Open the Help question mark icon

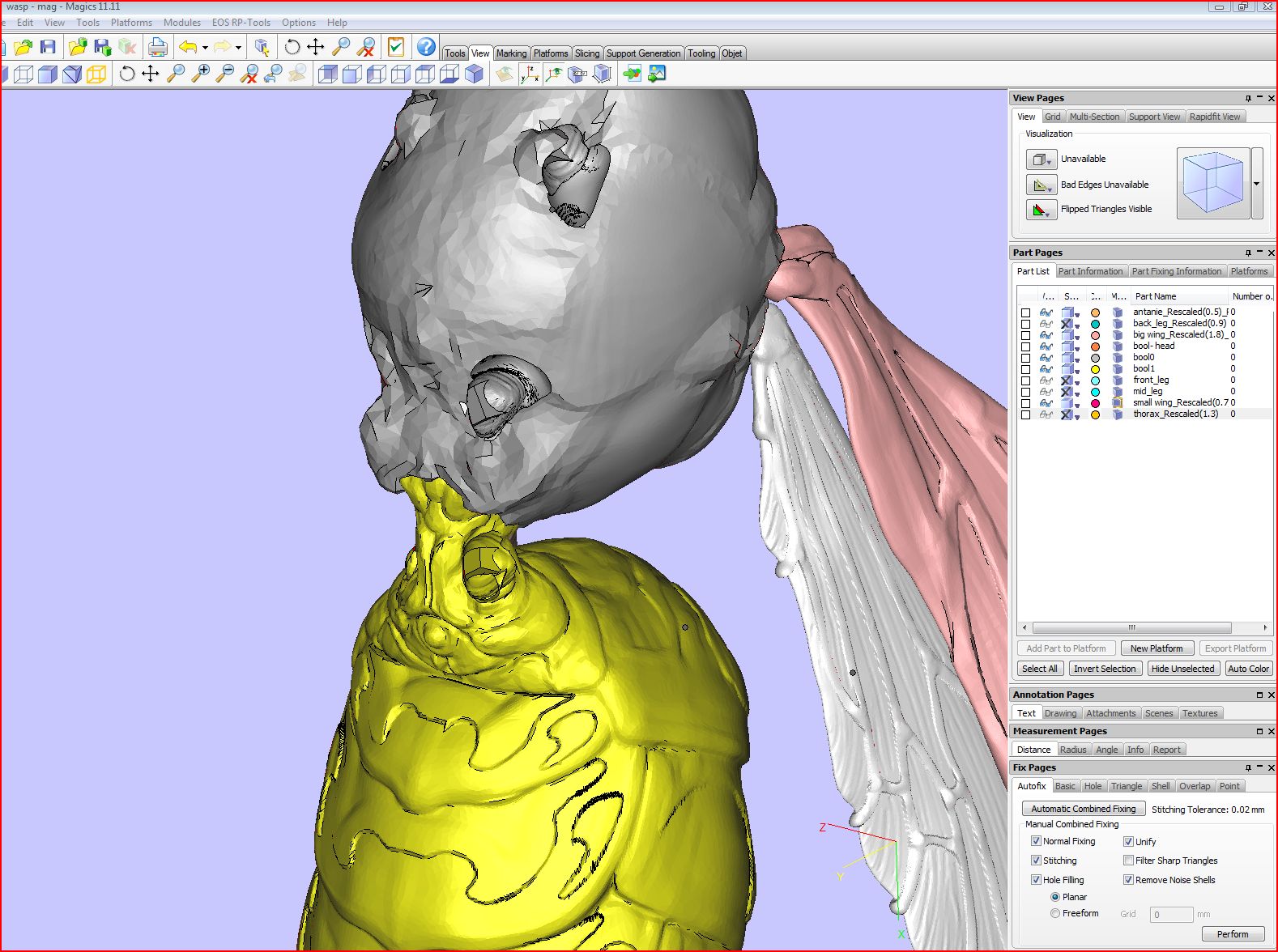[x=426, y=47]
